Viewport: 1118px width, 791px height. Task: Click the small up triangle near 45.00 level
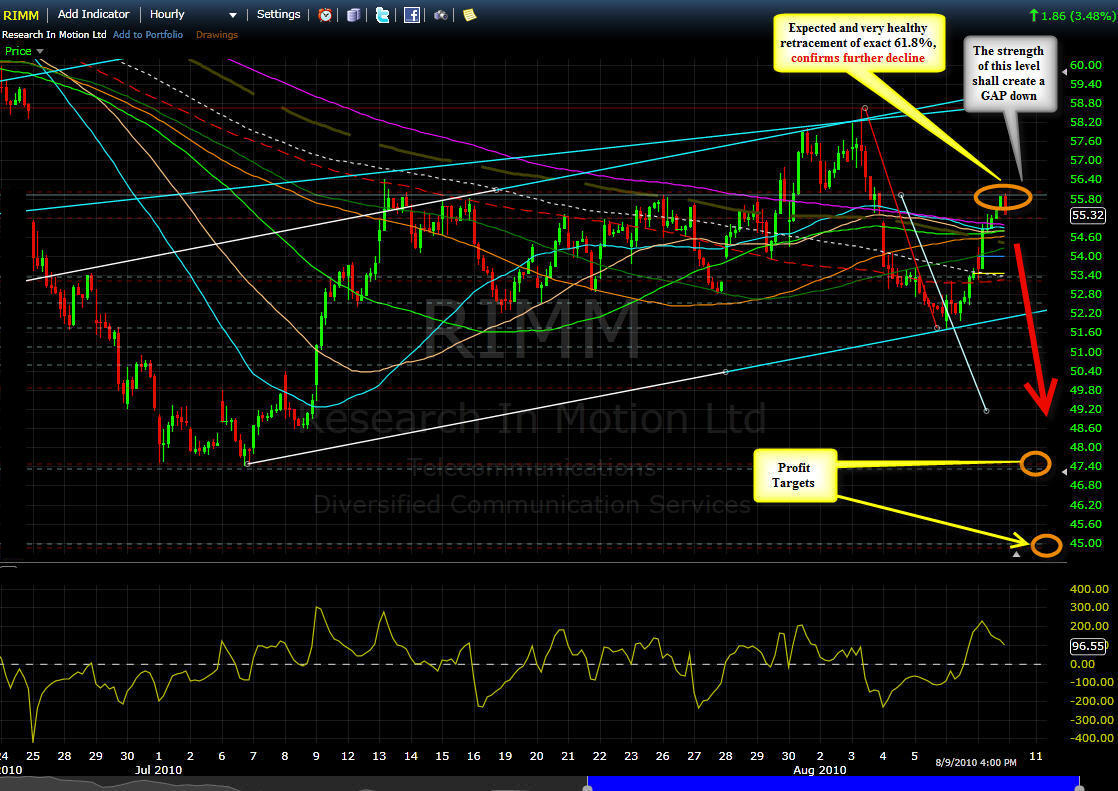(1017, 553)
